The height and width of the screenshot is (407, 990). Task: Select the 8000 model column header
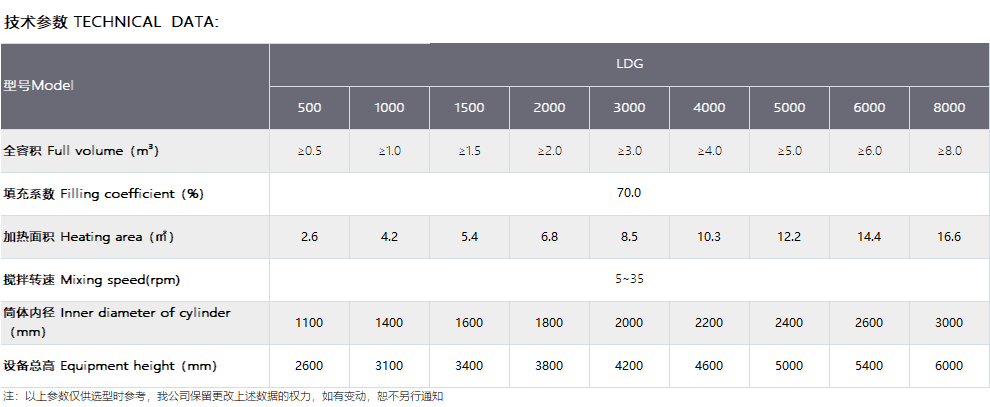949,108
